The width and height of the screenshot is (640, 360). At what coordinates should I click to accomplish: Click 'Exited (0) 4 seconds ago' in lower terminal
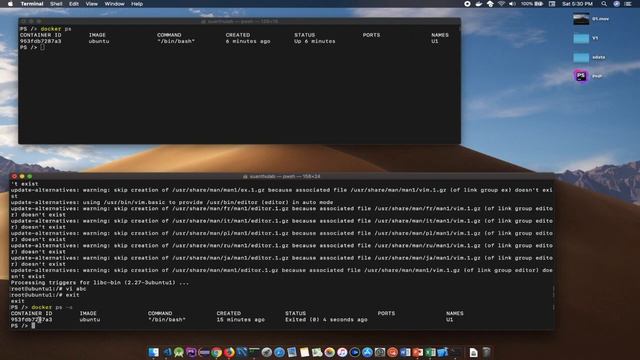(326, 320)
